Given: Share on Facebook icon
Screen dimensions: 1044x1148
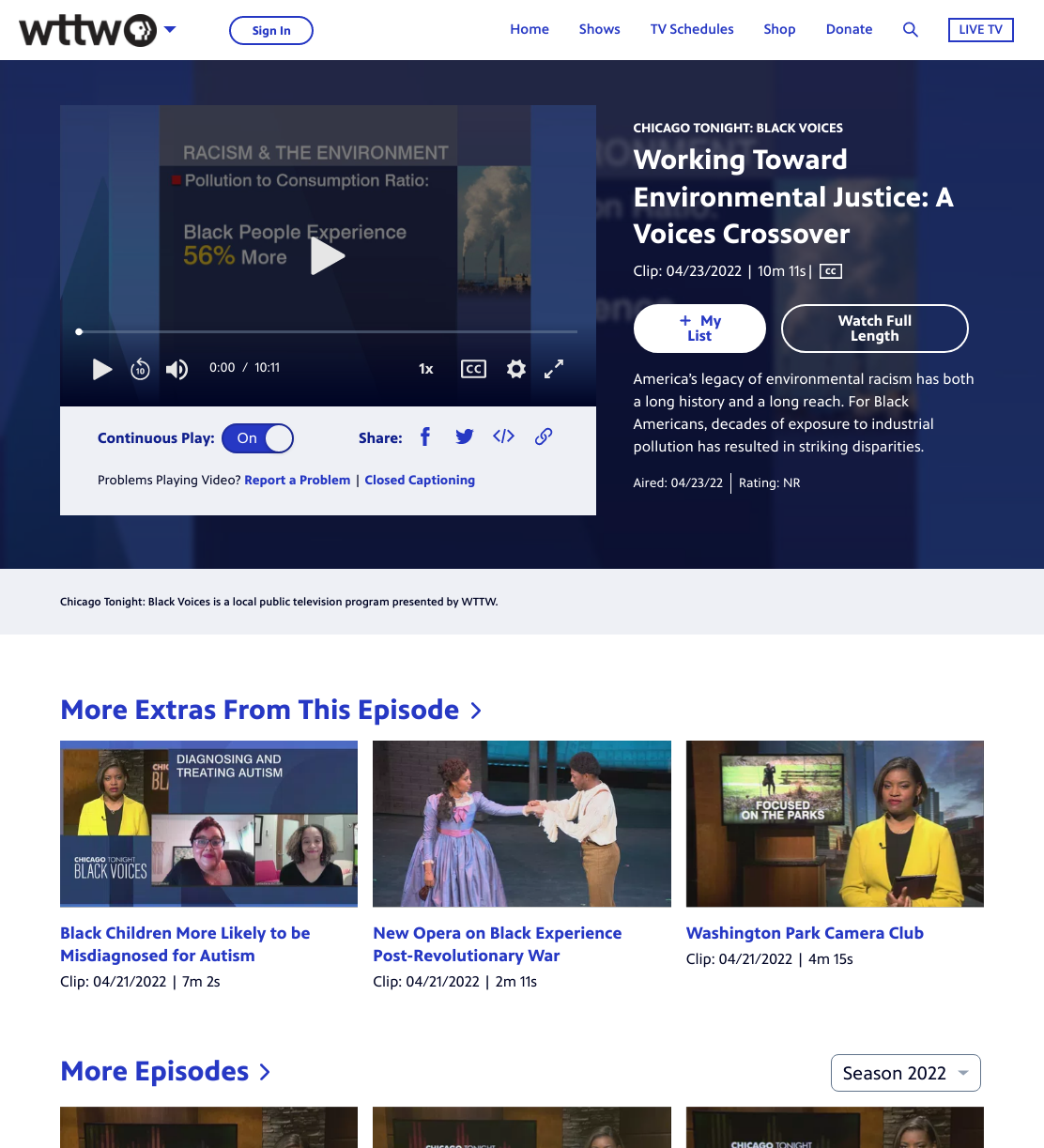Looking at the screenshot, I should tap(425, 436).
